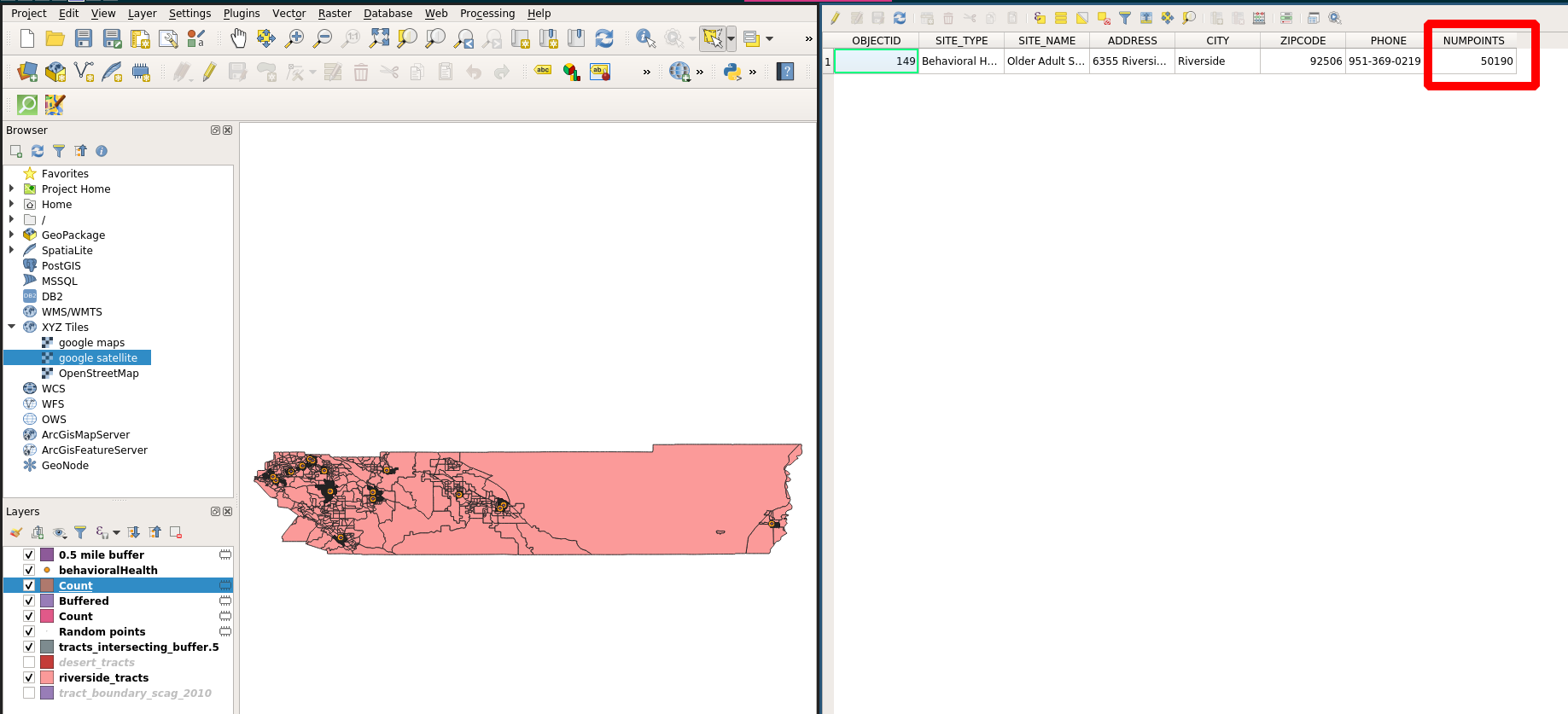Click the Refresh map canvas icon

604,38
